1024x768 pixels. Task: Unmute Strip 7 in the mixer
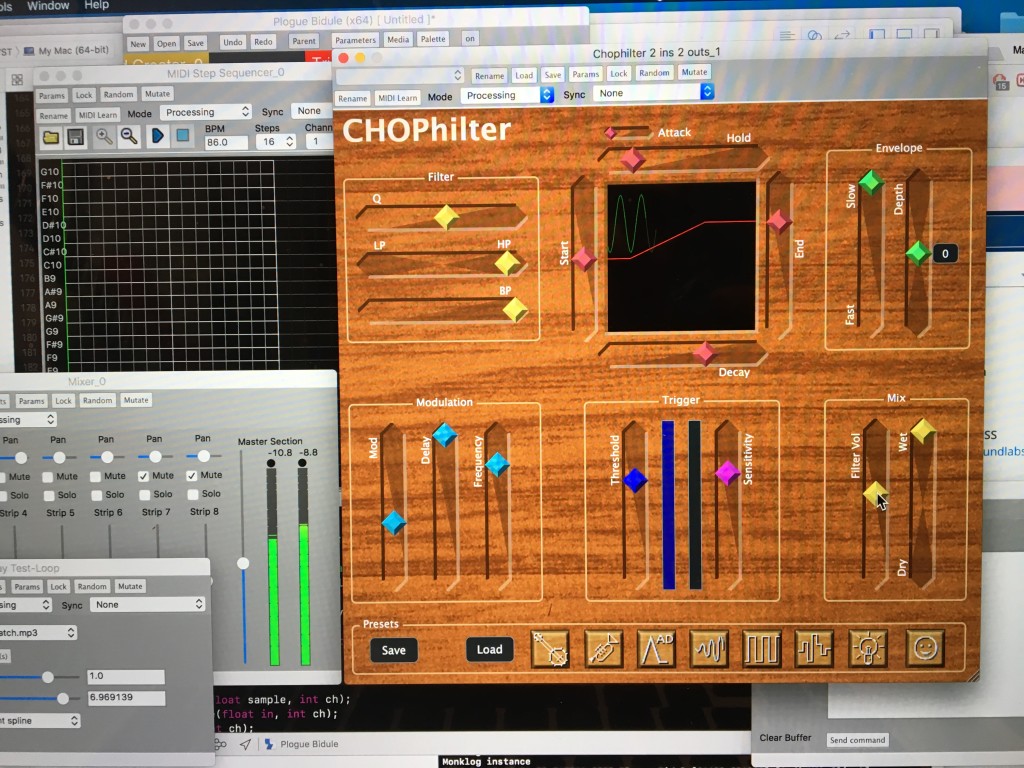click(144, 476)
